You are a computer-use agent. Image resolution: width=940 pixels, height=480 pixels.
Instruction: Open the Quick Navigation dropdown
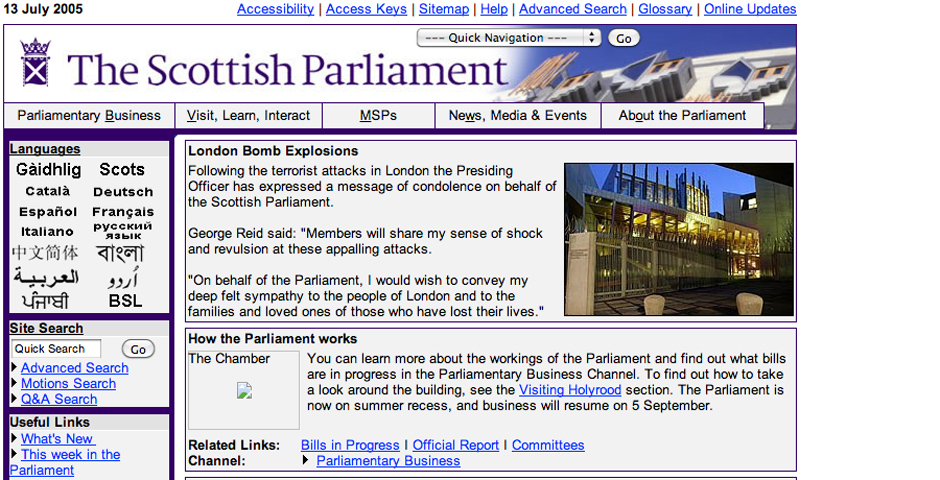pos(508,38)
